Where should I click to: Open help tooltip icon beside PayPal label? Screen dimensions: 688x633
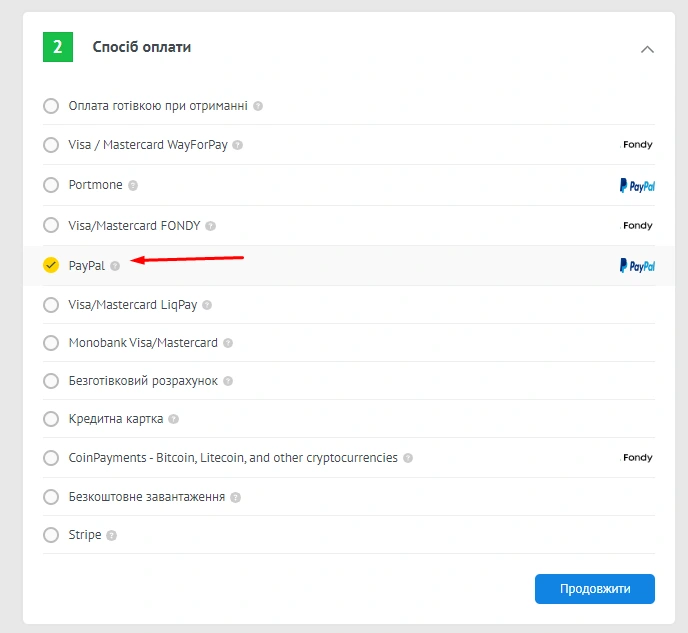click(115, 266)
